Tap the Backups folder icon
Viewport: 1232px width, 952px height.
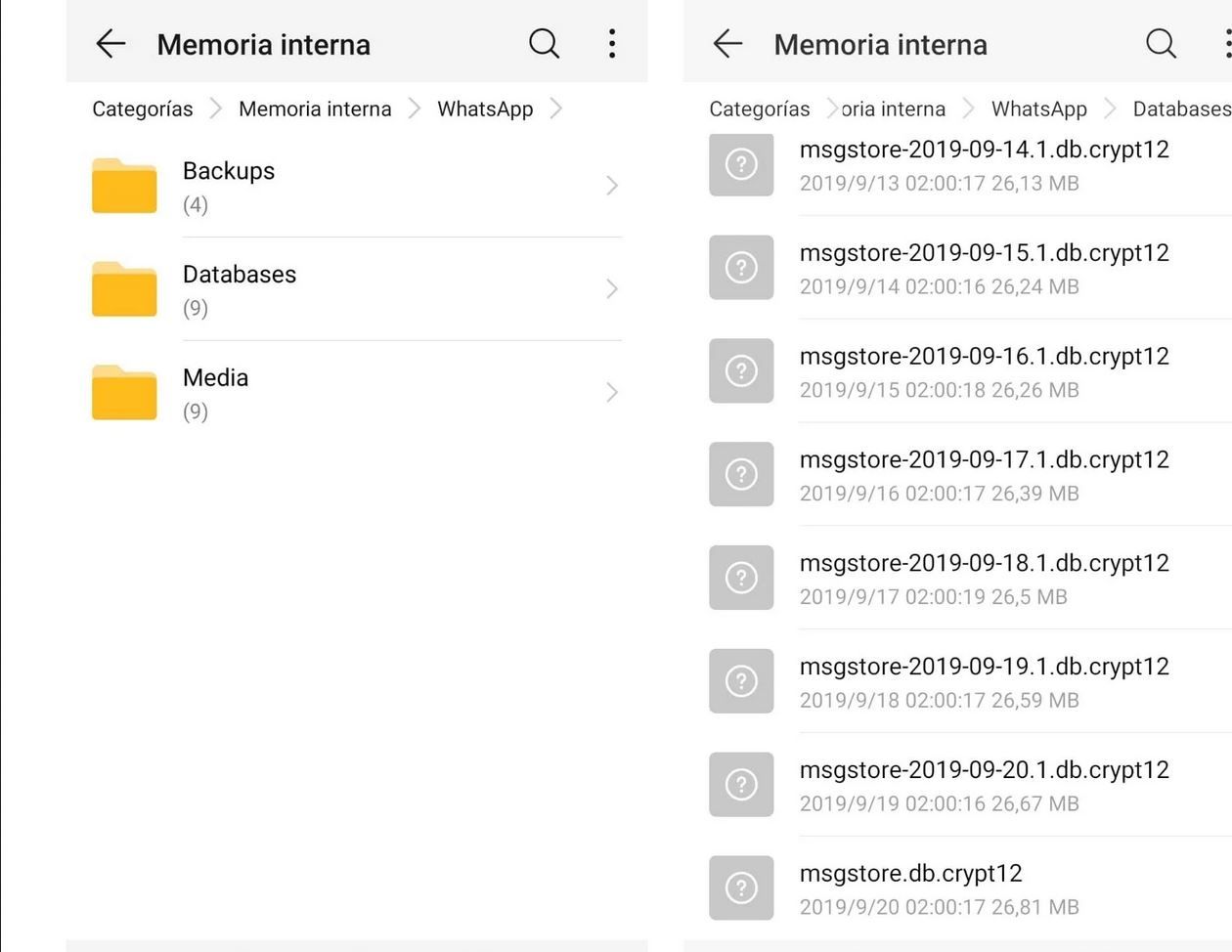pyautogui.click(x=124, y=186)
